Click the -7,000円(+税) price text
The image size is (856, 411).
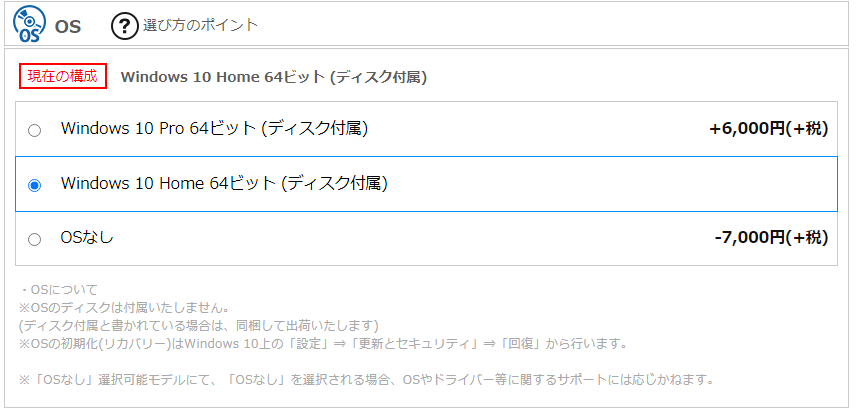point(771,237)
